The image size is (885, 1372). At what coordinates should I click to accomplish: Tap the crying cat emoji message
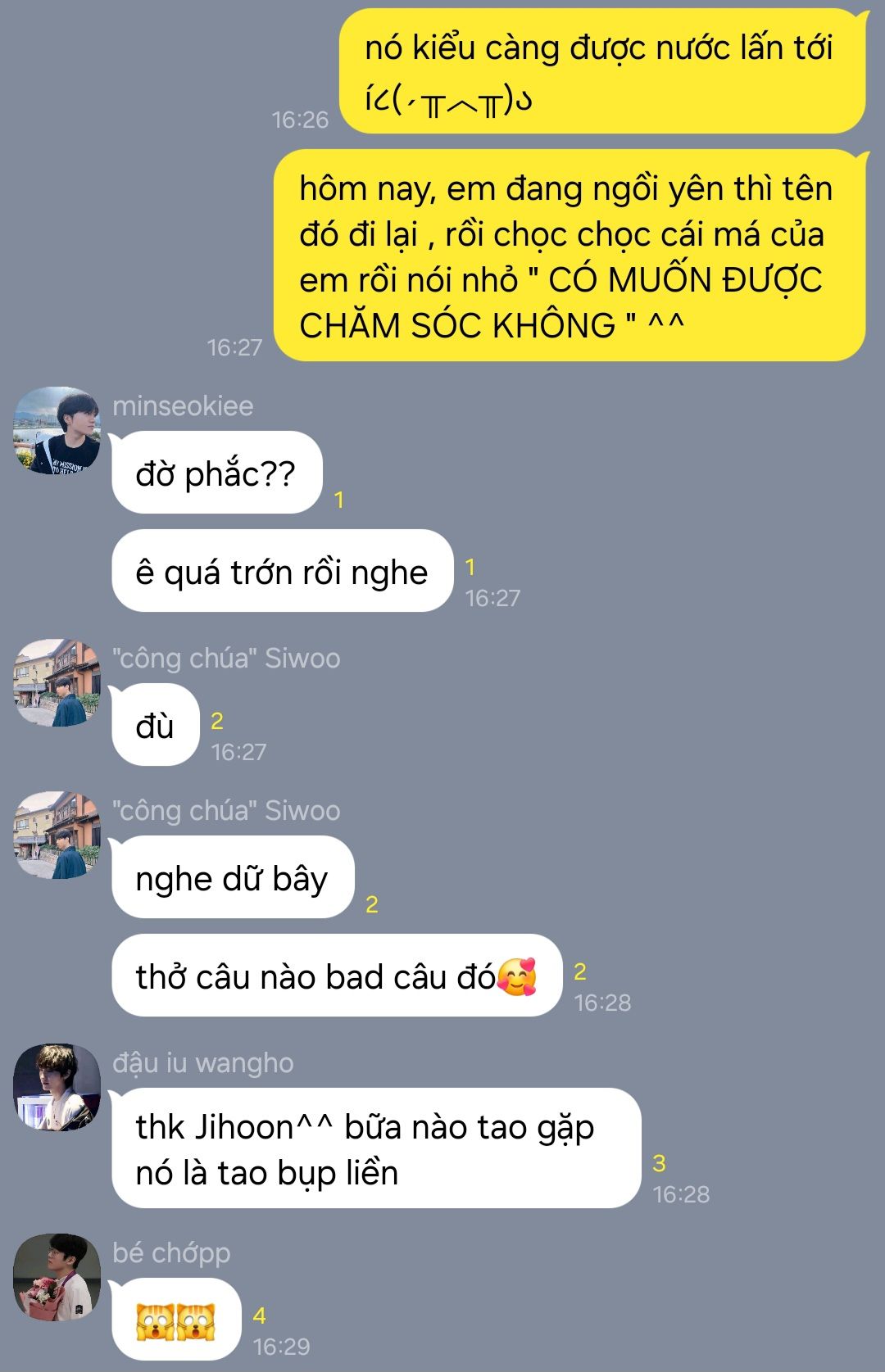[176, 1320]
